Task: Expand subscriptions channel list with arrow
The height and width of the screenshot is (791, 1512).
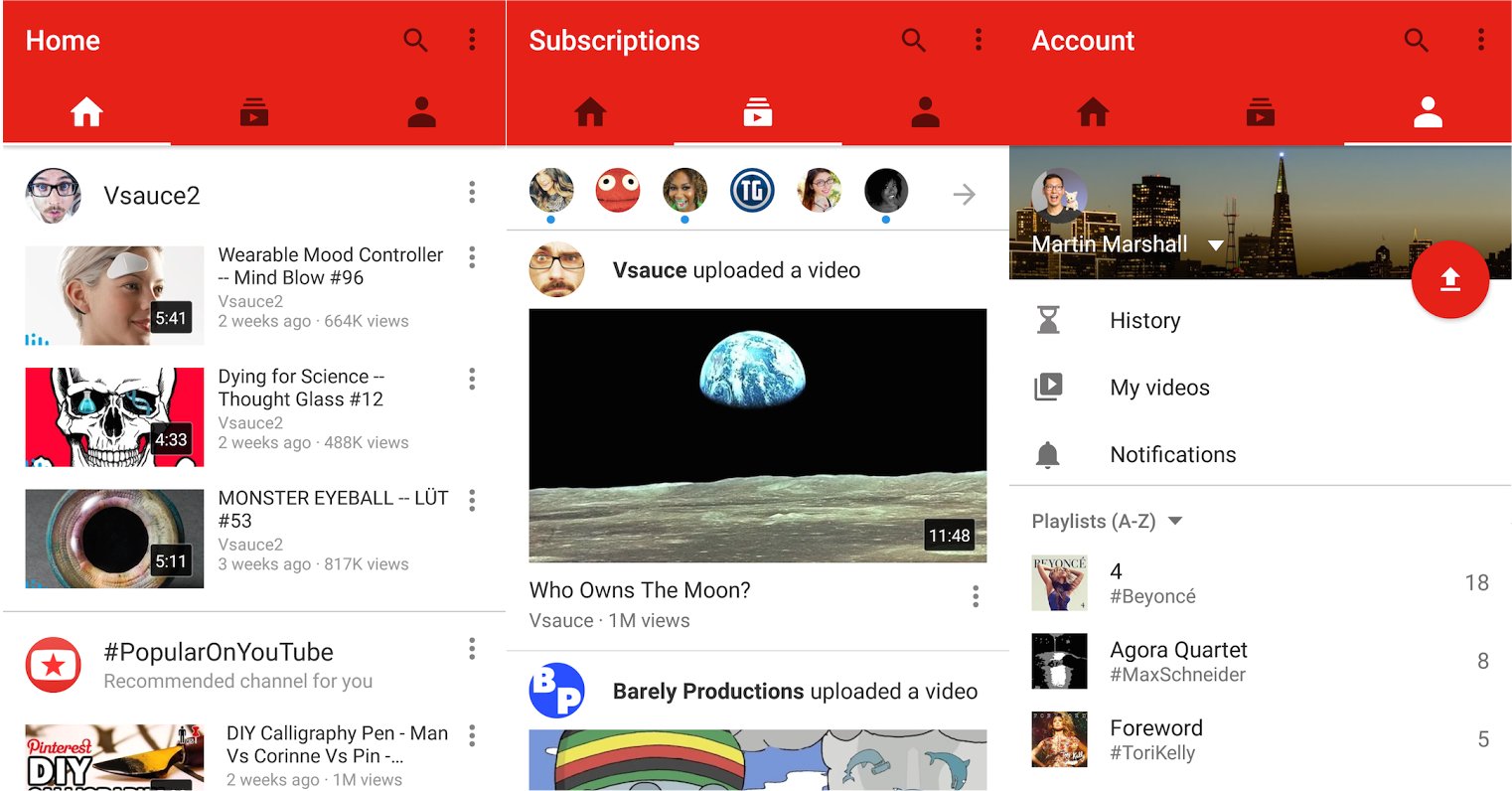Action: (964, 194)
